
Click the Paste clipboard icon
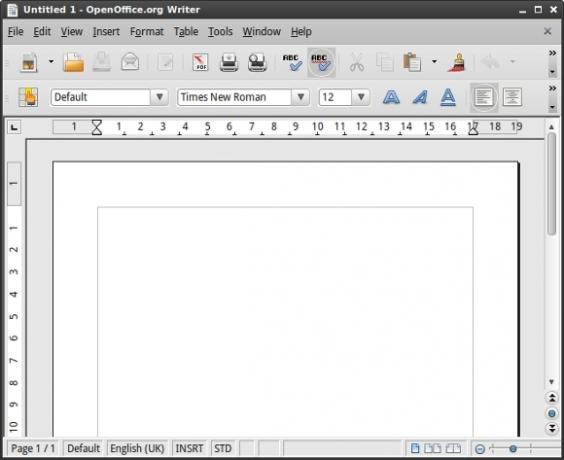[412, 62]
